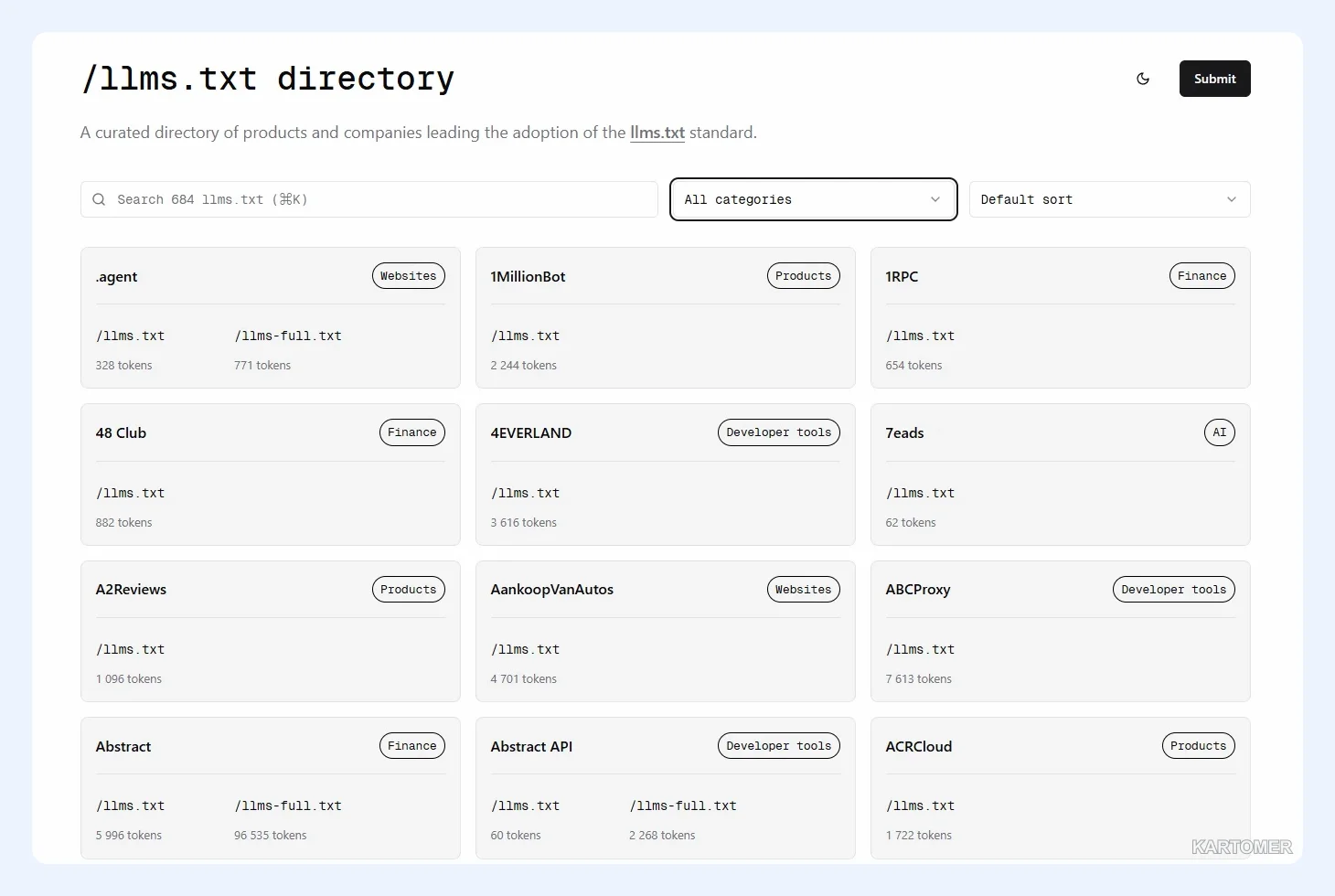Toggle dark mode with moon icon
1335x896 pixels.
[x=1143, y=79]
